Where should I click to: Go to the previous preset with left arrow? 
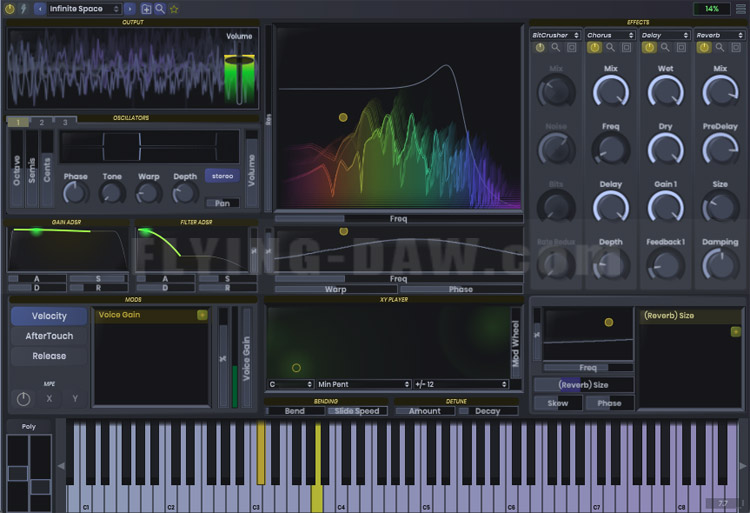[x=40, y=9]
